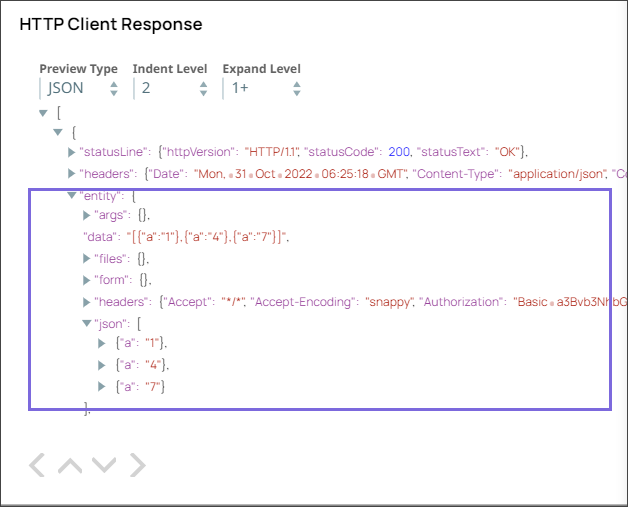Open the Indent Level dropdown
The height and width of the screenshot is (507, 628).
pos(170,89)
